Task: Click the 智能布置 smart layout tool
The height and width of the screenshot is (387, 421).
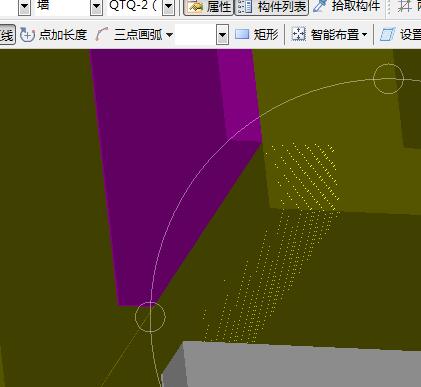Action: (325, 34)
